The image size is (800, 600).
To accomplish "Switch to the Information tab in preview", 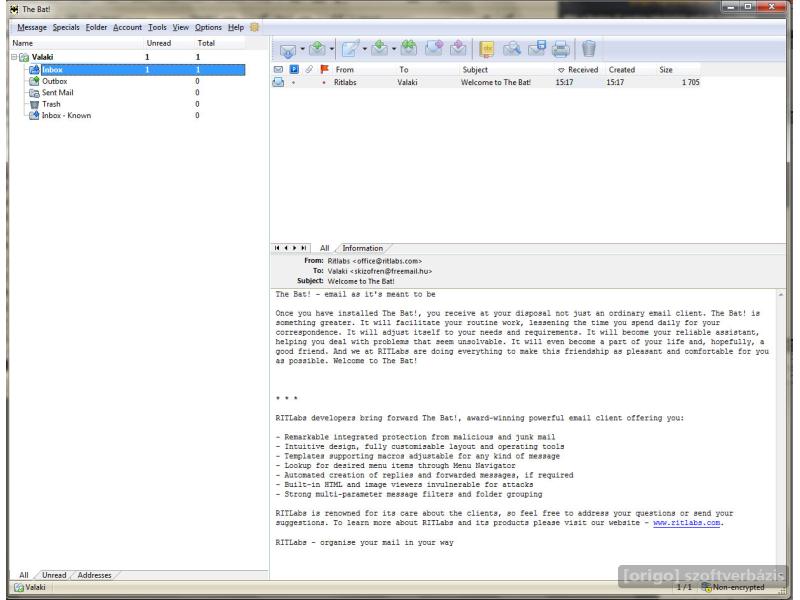I will [362, 248].
